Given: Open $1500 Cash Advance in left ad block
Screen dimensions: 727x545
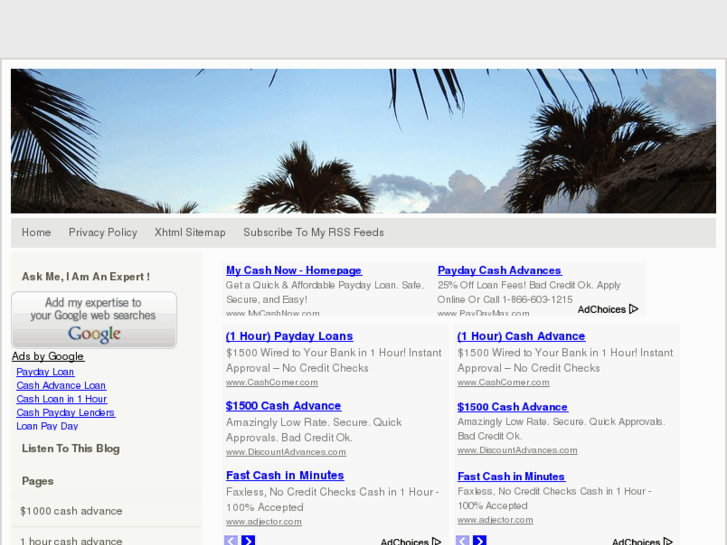Looking at the screenshot, I should (x=283, y=406).
